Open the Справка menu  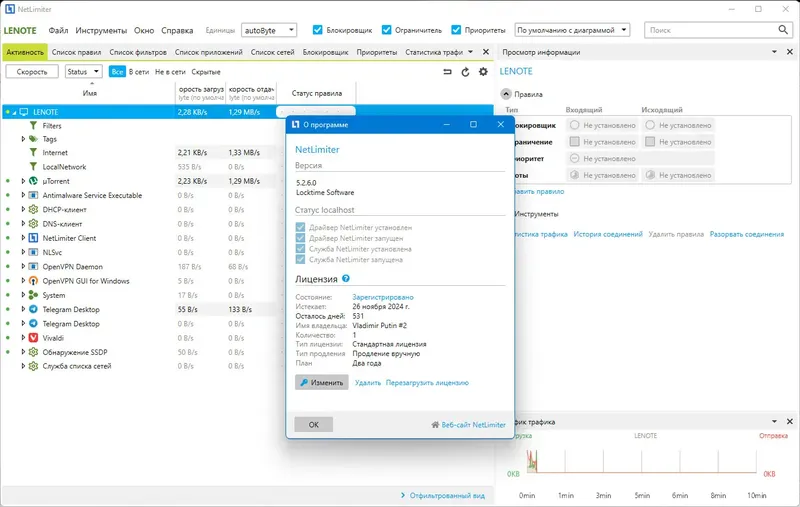pyautogui.click(x=177, y=30)
